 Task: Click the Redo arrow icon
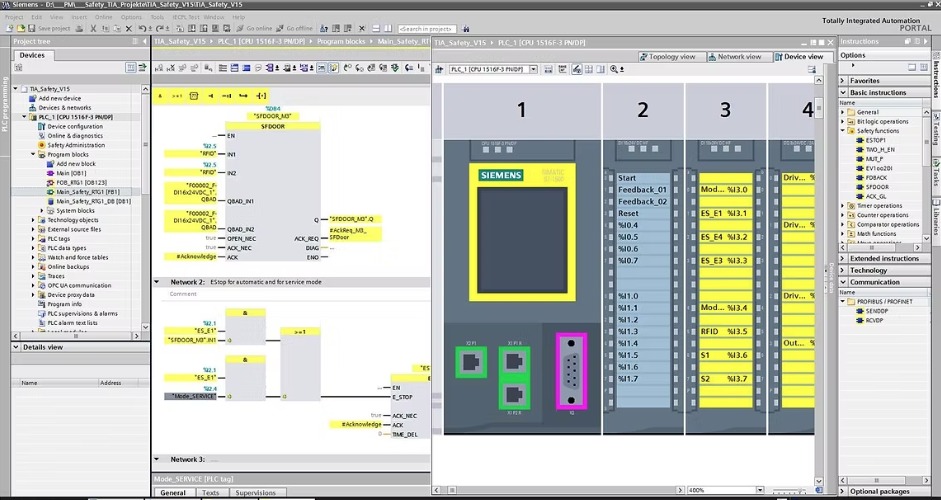[x=160, y=28]
